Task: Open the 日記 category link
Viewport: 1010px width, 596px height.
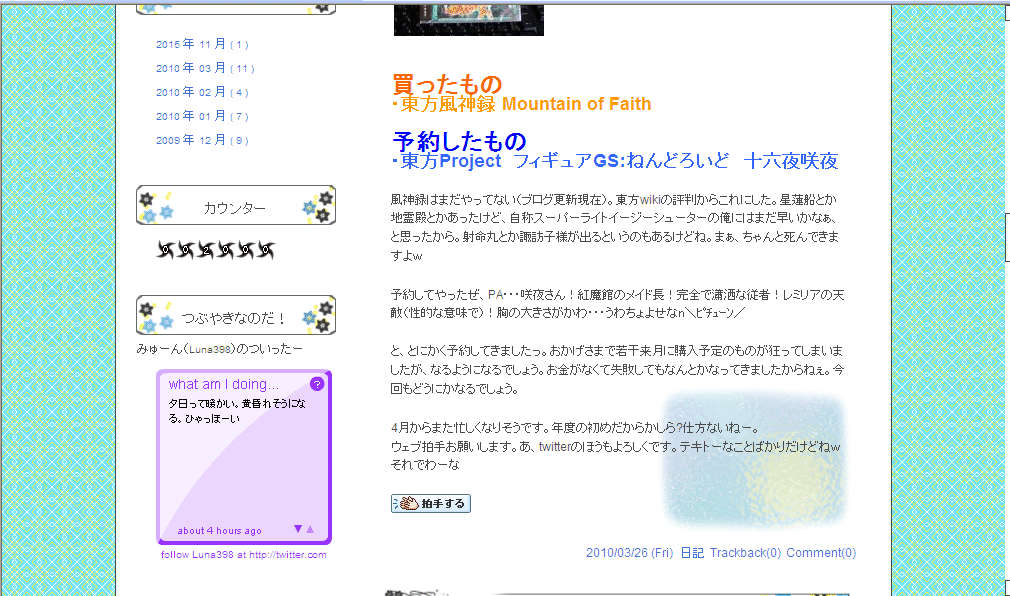Action: [692, 553]
